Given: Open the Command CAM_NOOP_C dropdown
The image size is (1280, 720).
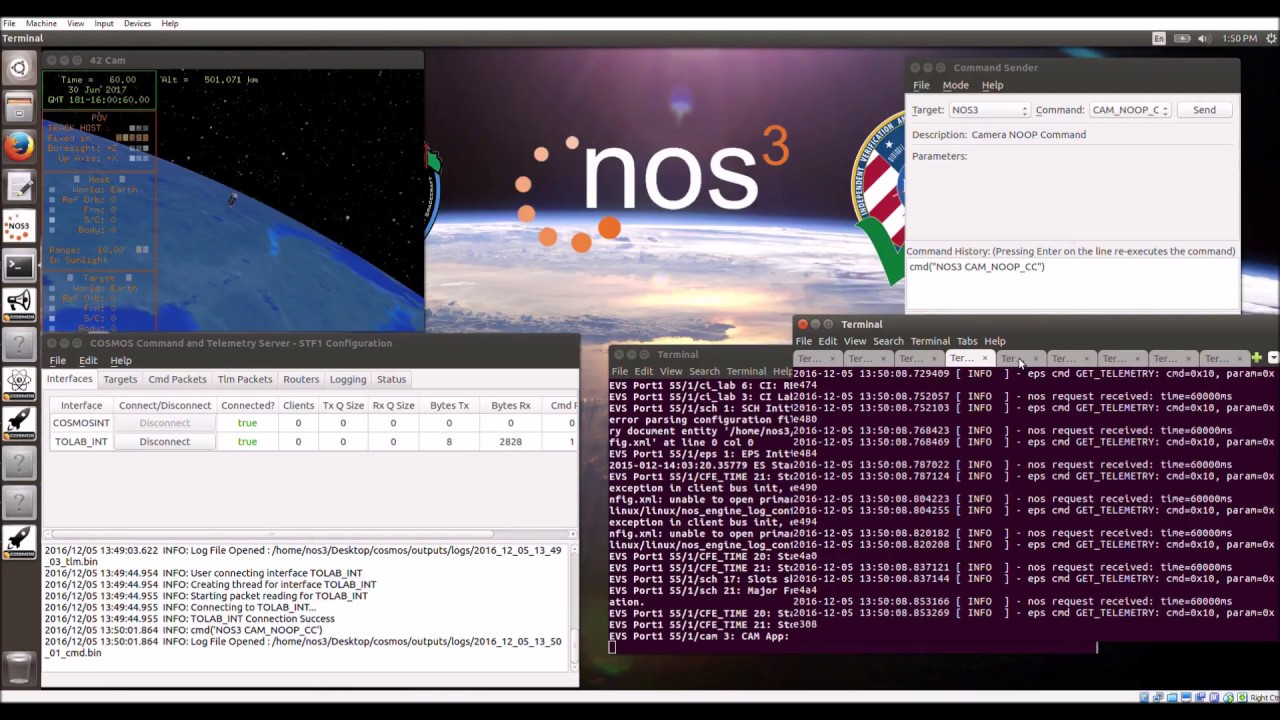Looking at the screenshot, I should tap(1130, 110).
